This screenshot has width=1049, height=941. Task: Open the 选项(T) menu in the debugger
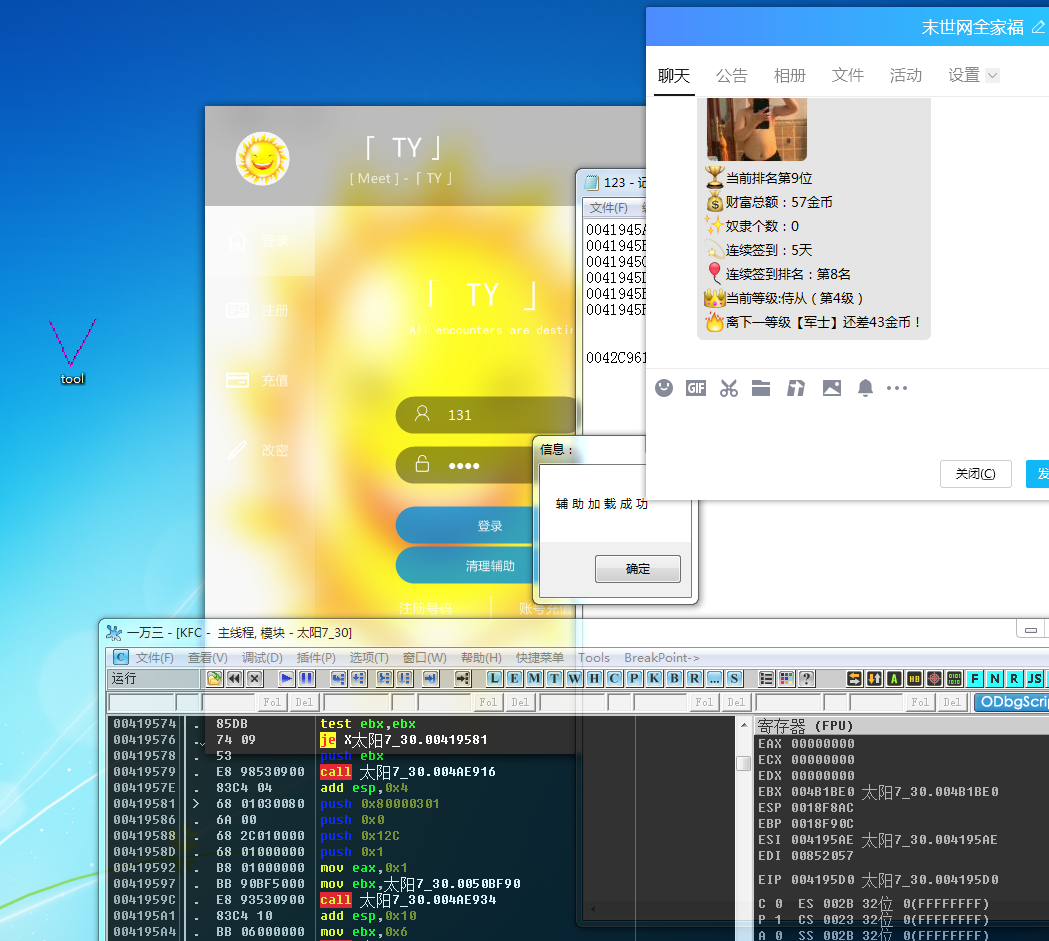[369, 657]
